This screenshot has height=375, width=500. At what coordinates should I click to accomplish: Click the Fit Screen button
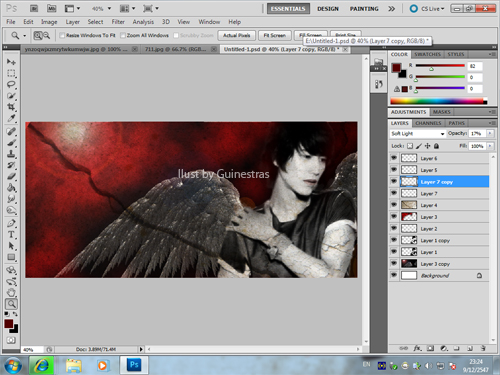coord(275,35)
